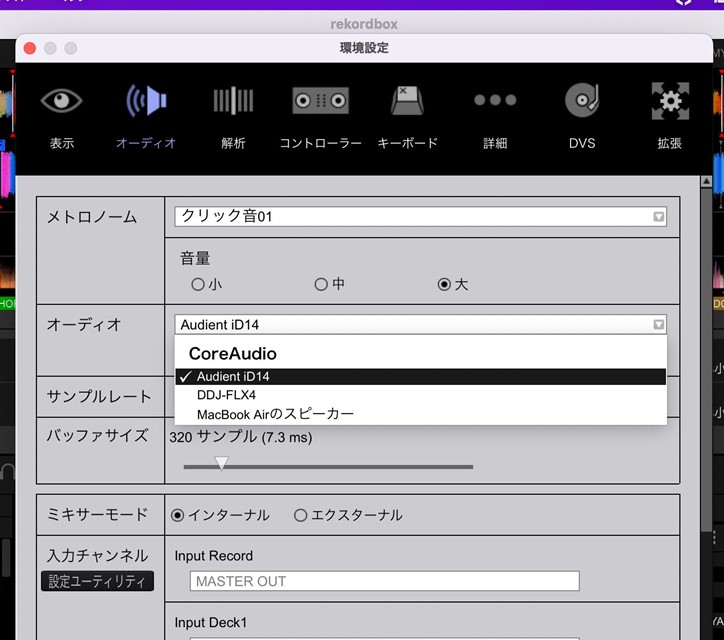Viewport: 724px width, 640px height.
Task: Switch to the 詳細 tab label
Action: pyautogui.click(x=495, y=143)
